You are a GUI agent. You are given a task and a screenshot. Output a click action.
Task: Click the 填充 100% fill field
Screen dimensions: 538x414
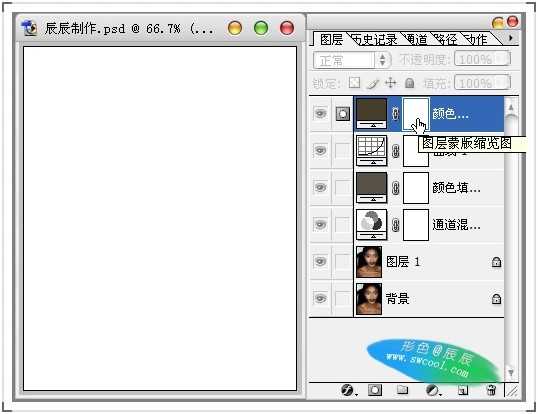(482, 83)
